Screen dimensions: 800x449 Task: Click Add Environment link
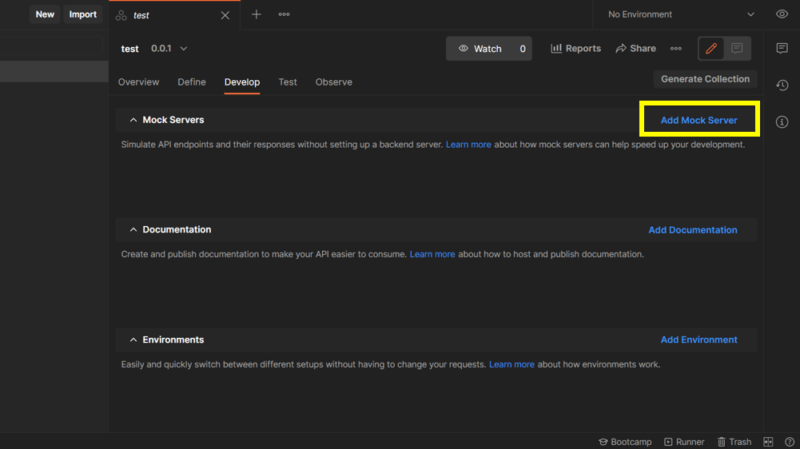(698, 340)
